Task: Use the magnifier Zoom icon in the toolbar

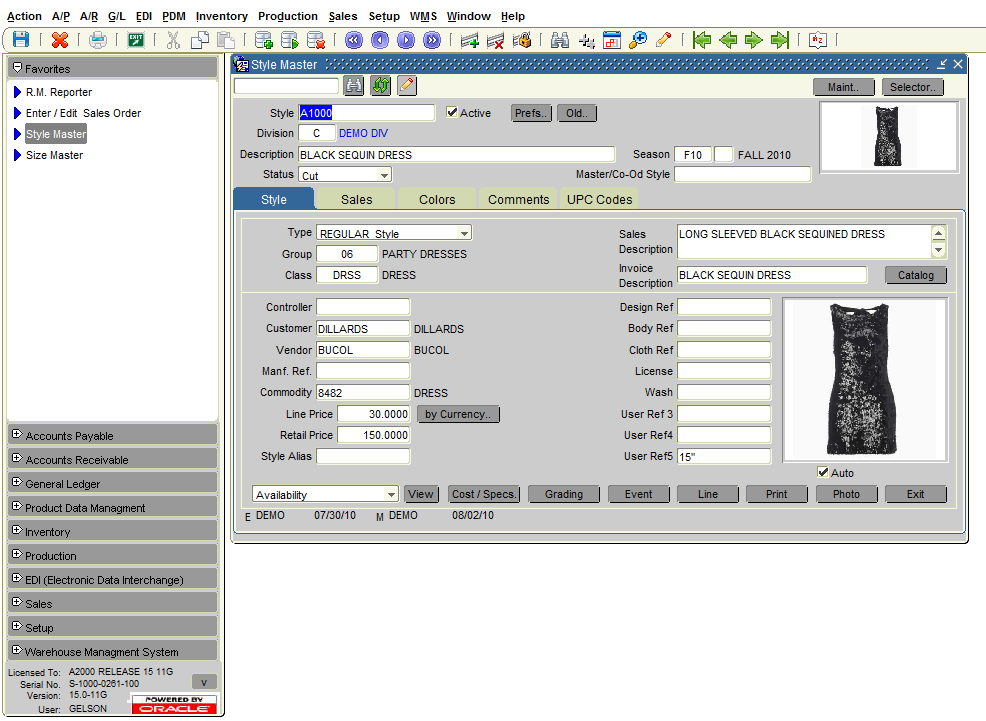Action: (639, 39)
